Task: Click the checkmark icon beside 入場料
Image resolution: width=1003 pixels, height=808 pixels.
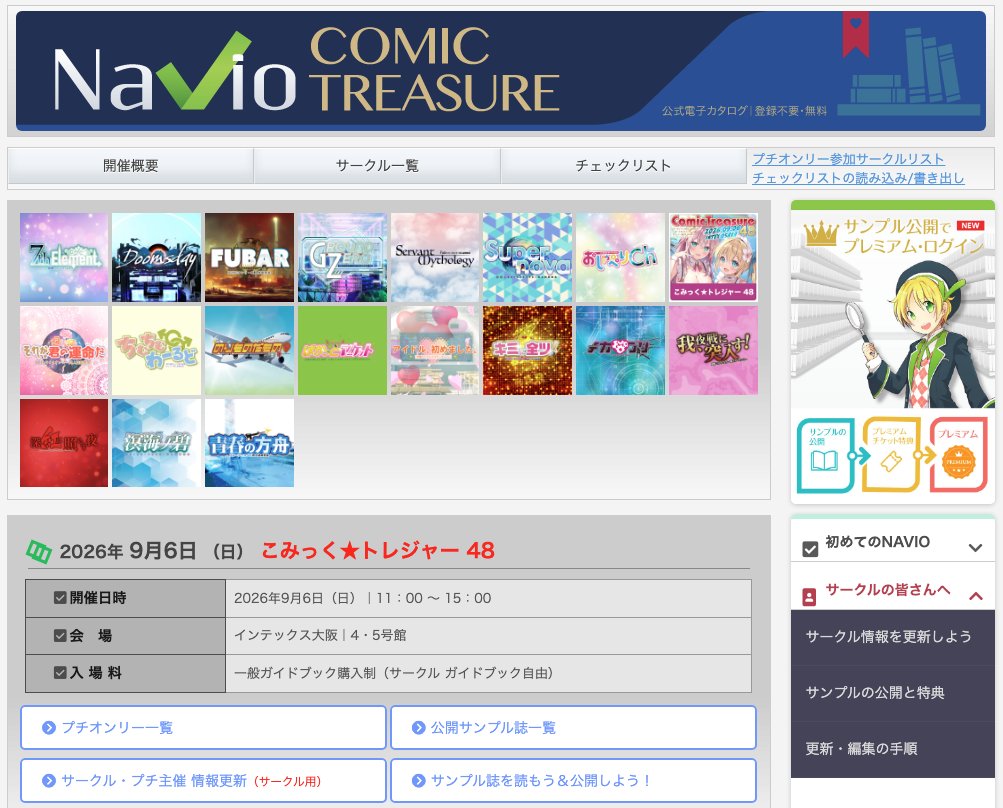Action: coord(60,673)
